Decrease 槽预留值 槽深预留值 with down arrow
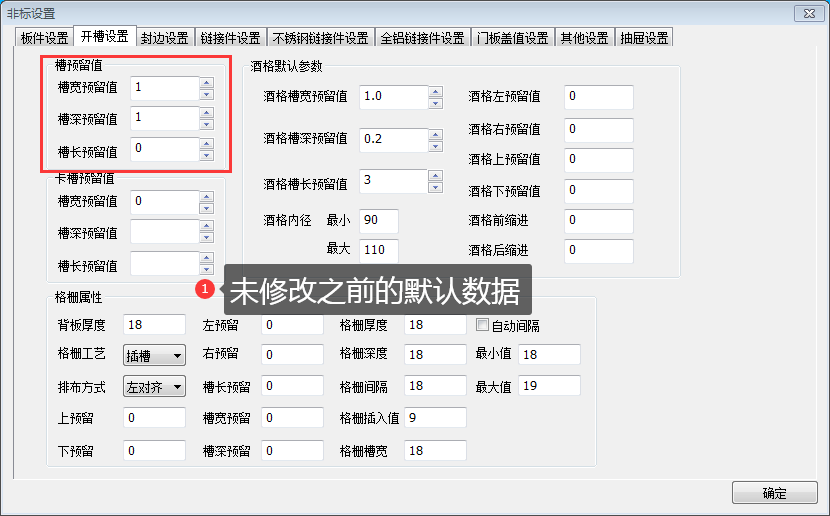The width and height of the screenshot is (830, 516). 207,124
